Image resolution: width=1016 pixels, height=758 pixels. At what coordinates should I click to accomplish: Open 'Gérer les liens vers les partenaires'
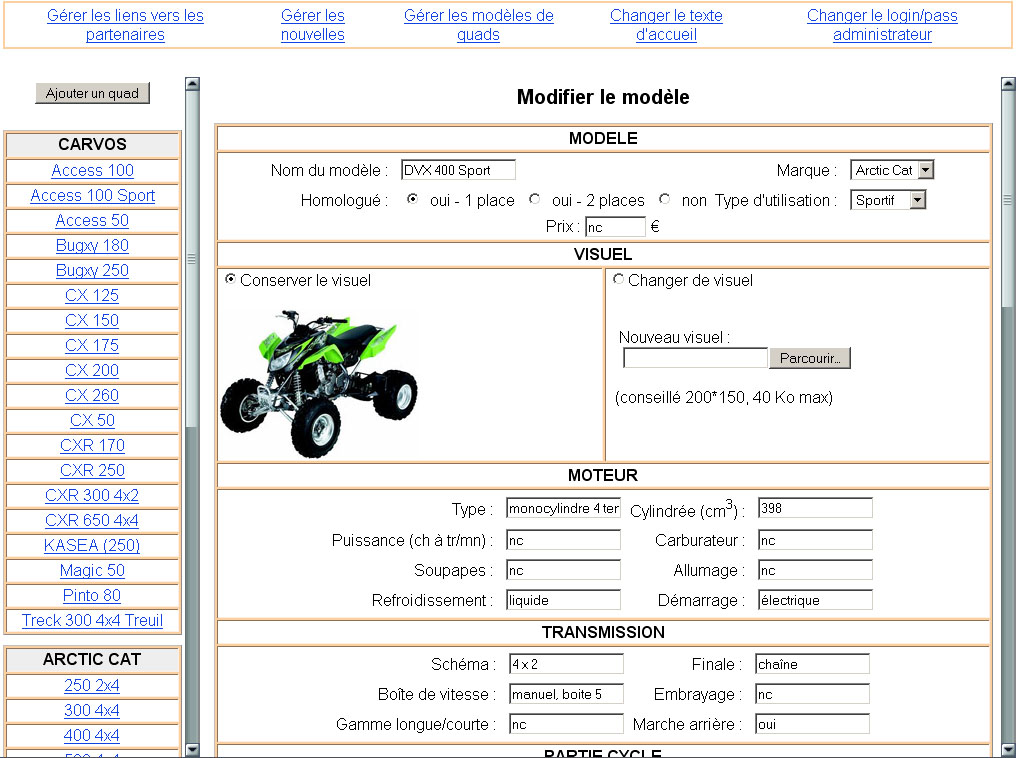(x=125, y=25)
